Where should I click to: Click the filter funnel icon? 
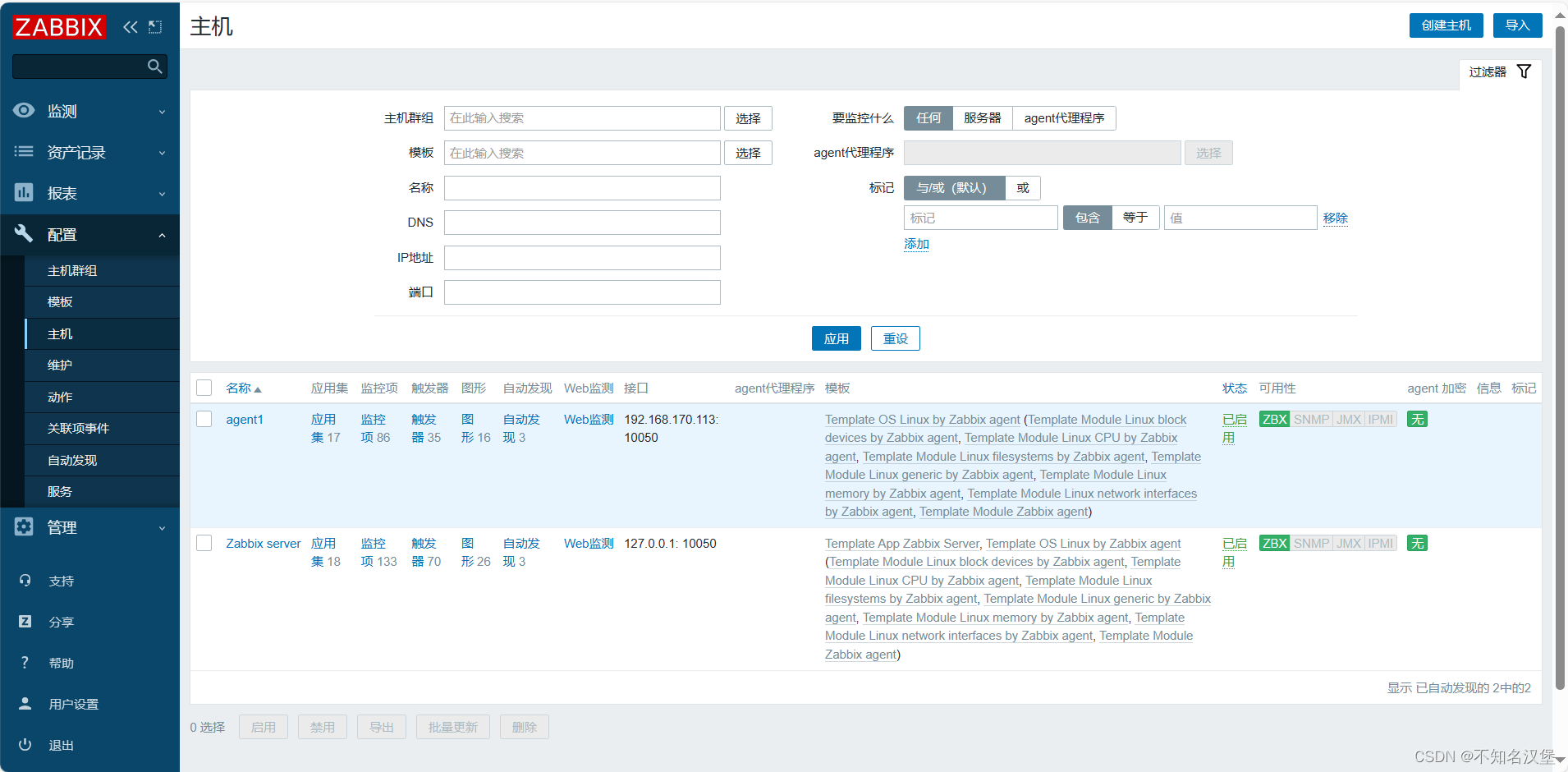click(x=1524, y=71)
